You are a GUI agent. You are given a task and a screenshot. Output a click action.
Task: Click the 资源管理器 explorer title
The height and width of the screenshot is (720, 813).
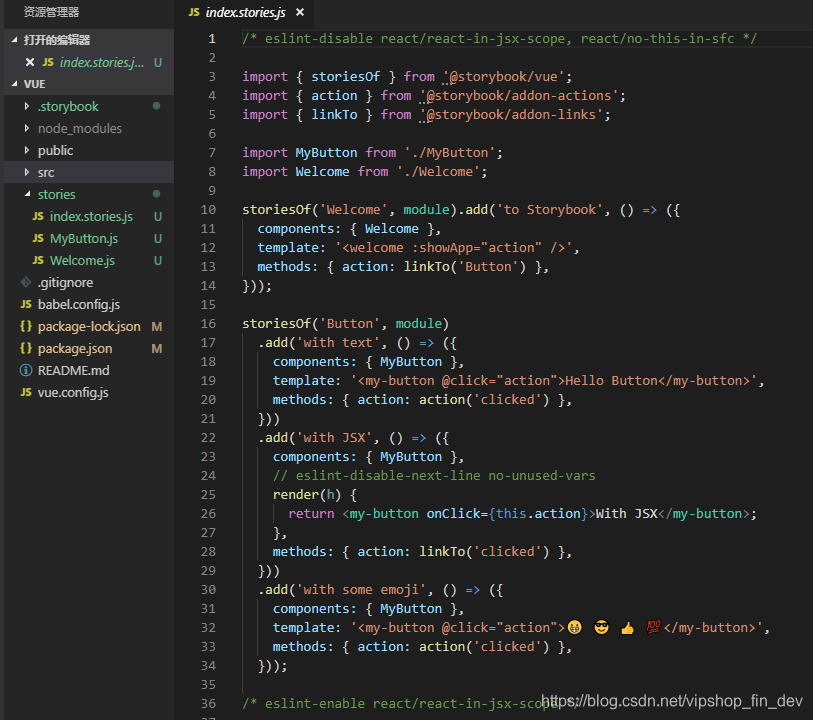click(x=51, y=12)
